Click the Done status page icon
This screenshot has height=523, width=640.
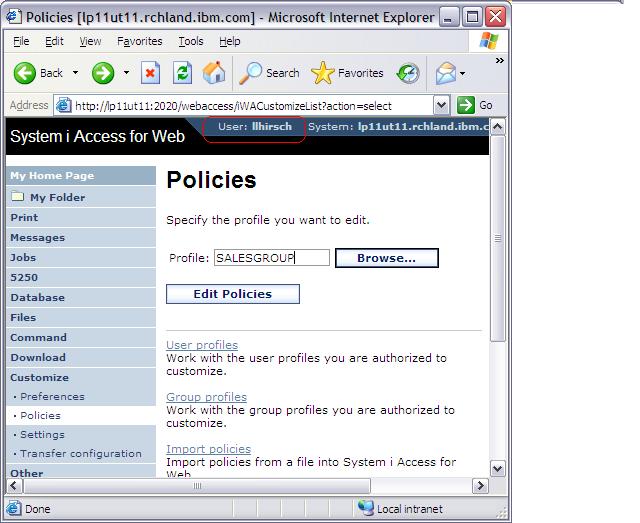(x=13, y=508)
